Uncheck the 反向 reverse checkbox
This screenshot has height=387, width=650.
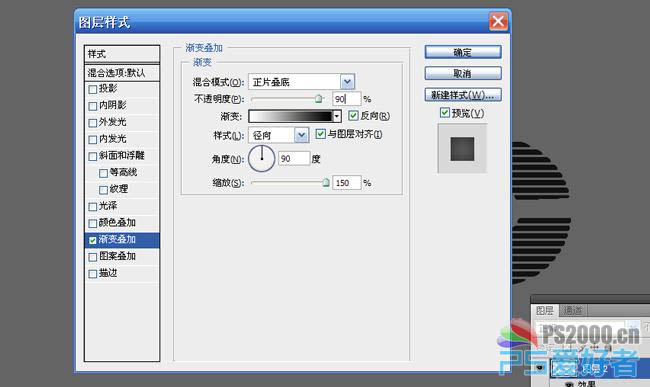(353, 116)
